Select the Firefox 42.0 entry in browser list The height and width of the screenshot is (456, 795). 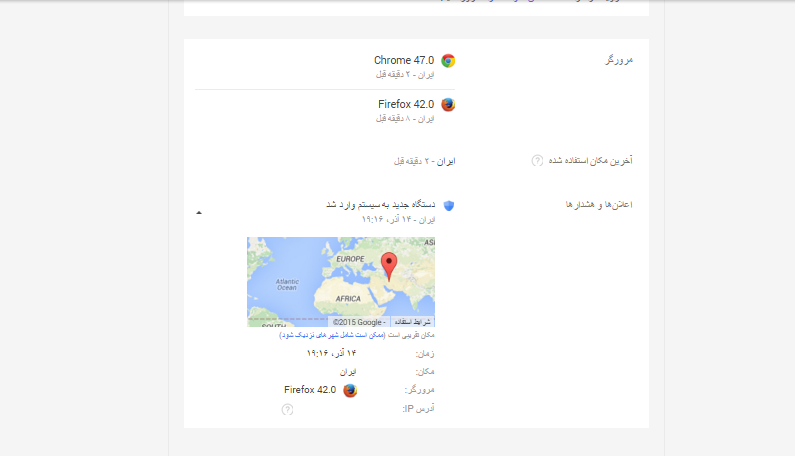[406, 104]
